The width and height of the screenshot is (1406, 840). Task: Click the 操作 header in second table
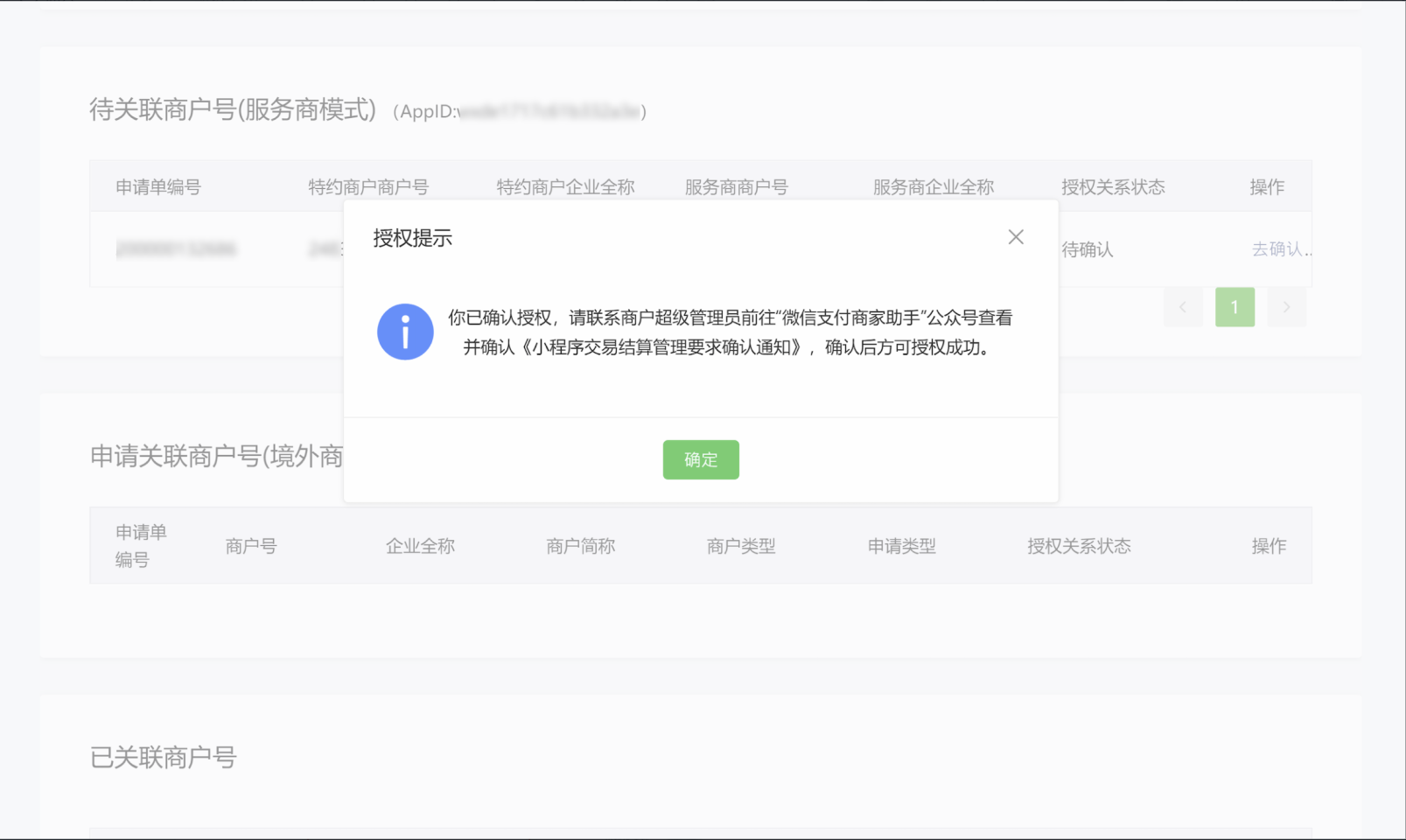tap(1269, 546)
